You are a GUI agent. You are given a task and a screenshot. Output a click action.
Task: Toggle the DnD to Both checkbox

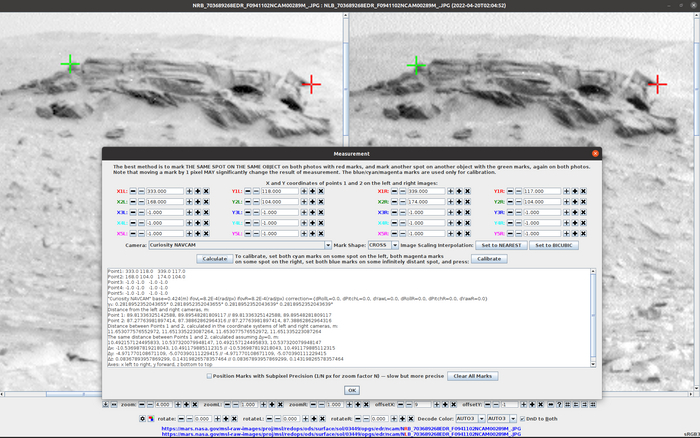[x=522, y=418]
